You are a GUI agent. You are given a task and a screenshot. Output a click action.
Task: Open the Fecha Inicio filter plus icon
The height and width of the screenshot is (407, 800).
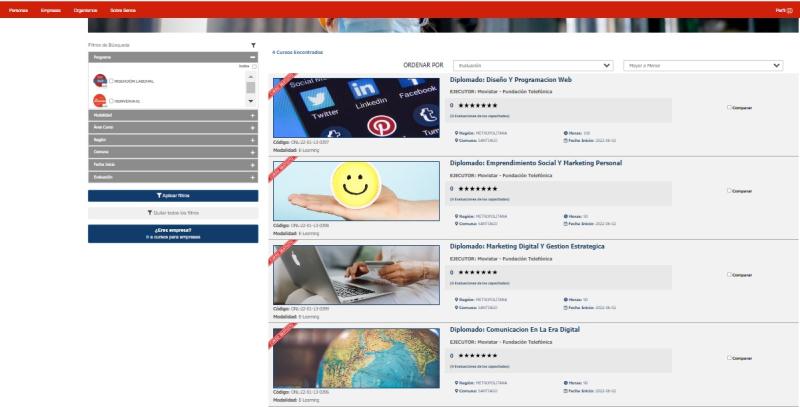(x=253, y=164)
